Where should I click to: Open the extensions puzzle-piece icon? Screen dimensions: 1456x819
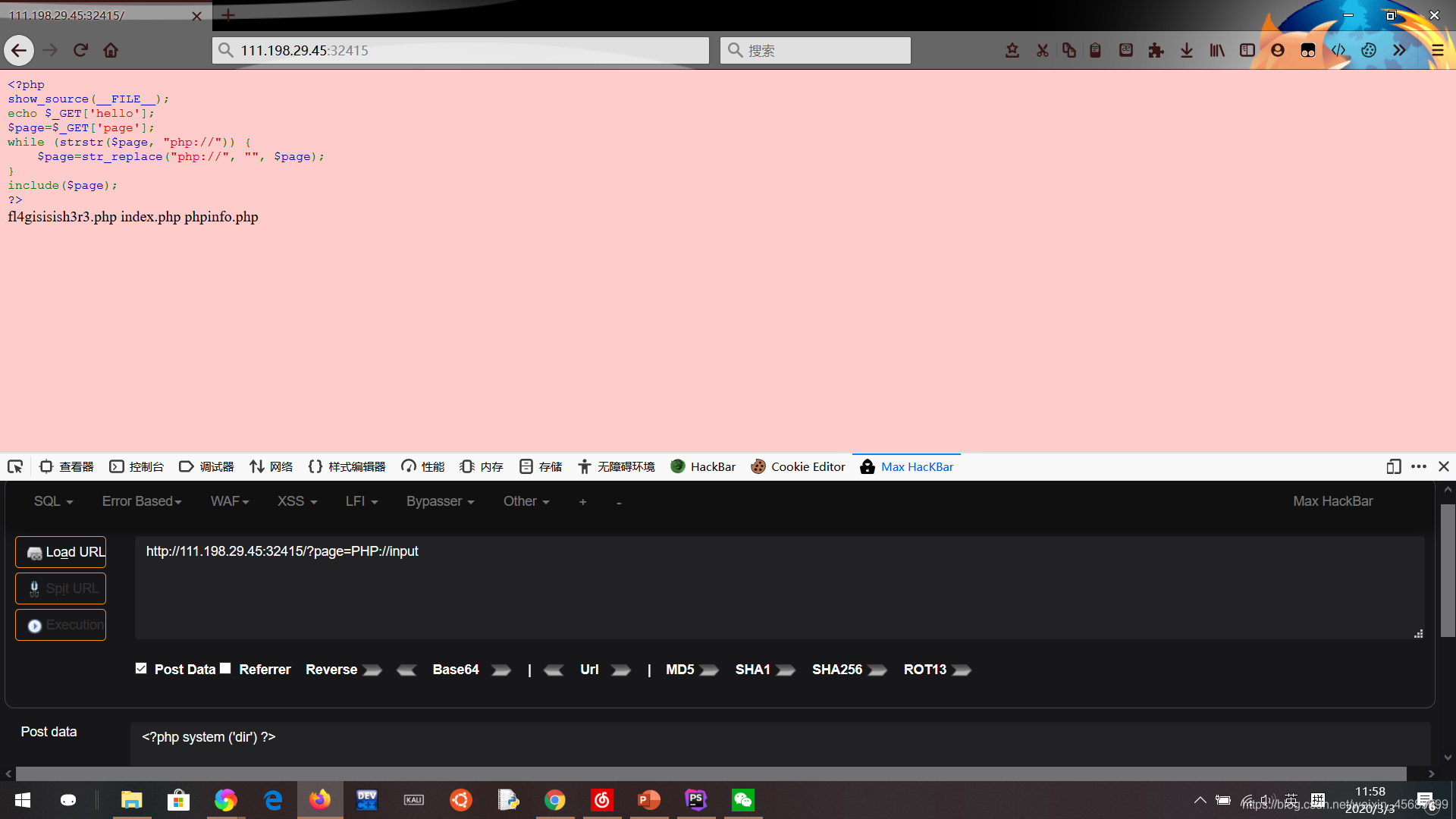(1156, 50)
